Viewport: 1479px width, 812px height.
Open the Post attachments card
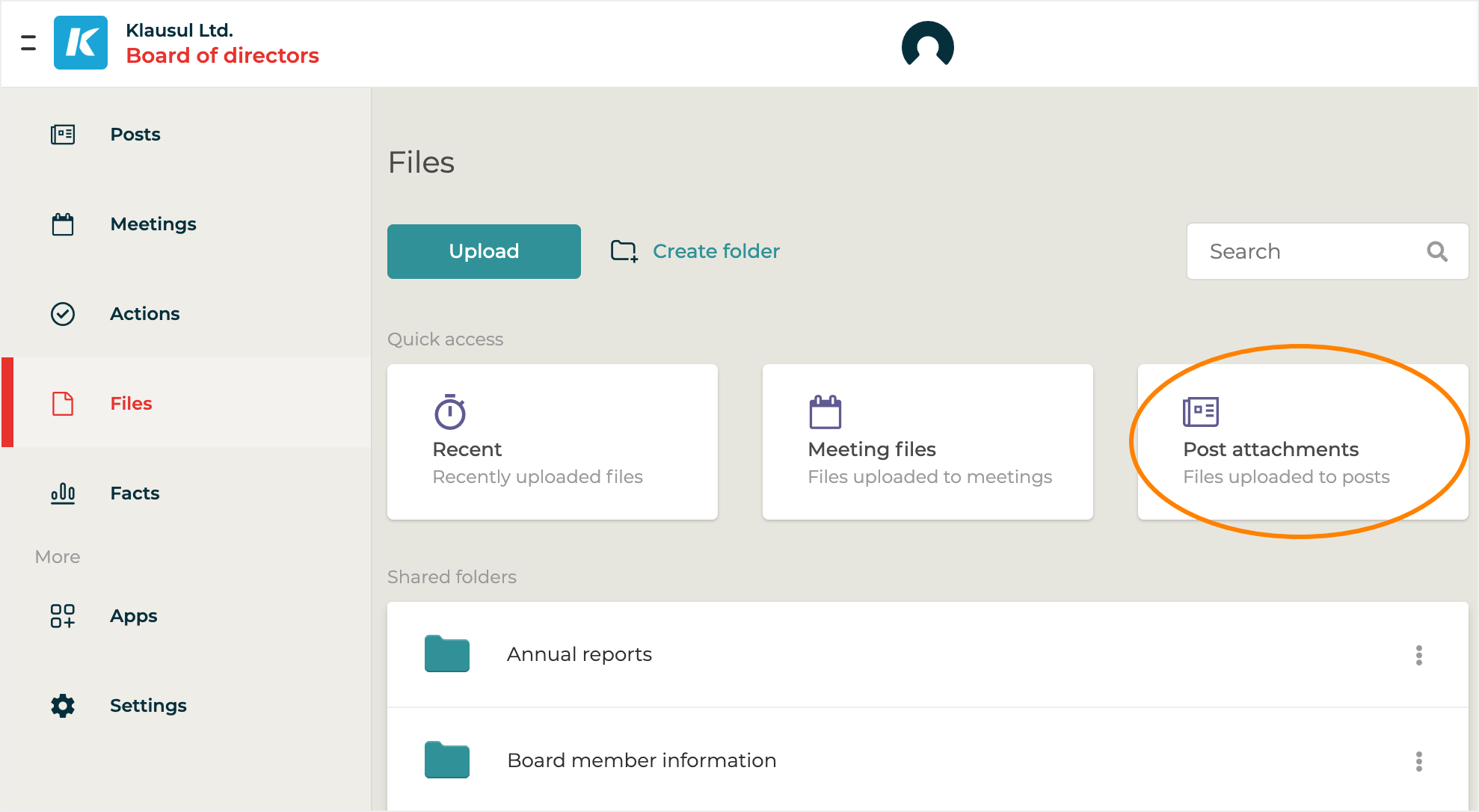click(1302, 442)
